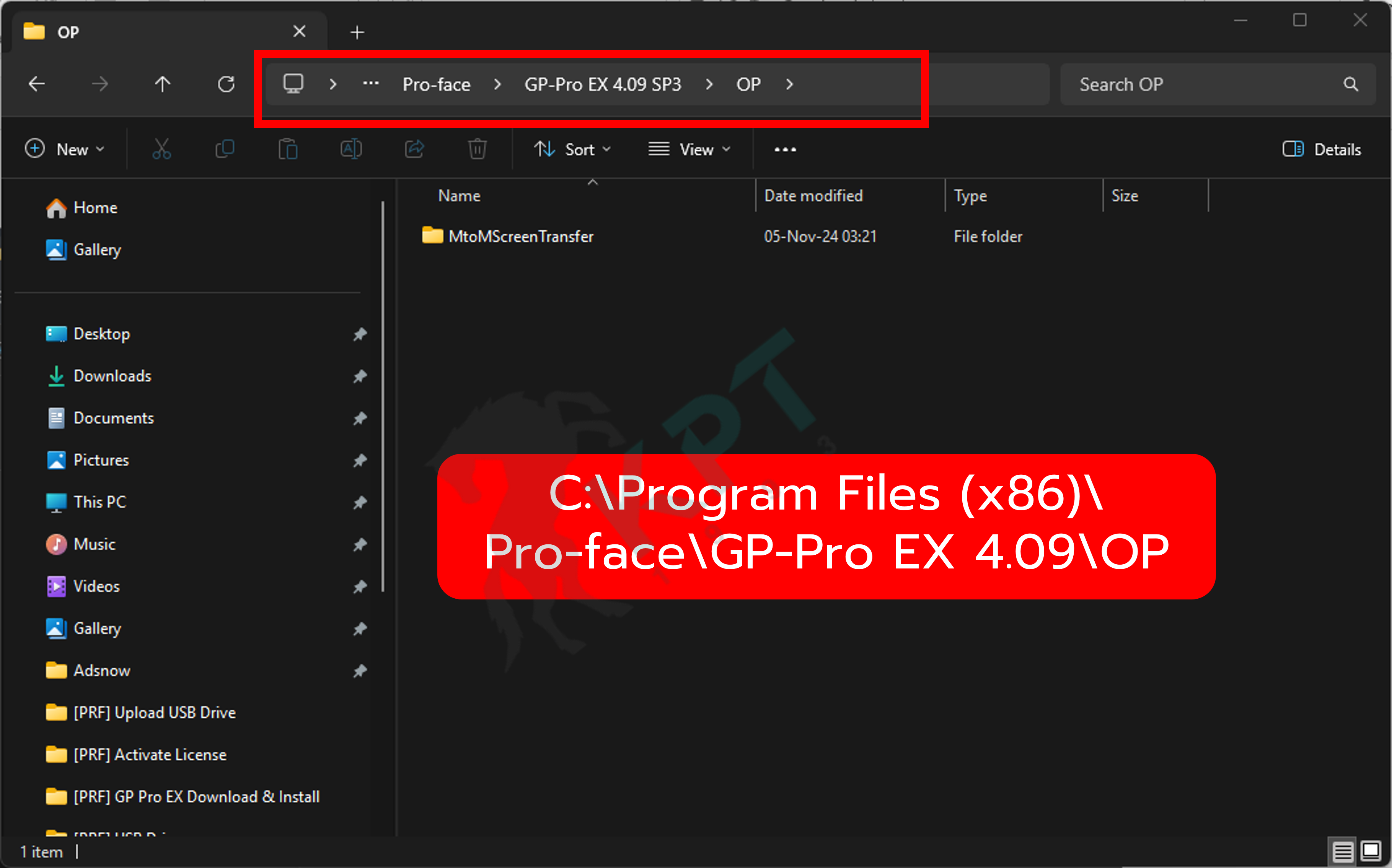
Task: Close the OP tab
Action: (299, 32)
